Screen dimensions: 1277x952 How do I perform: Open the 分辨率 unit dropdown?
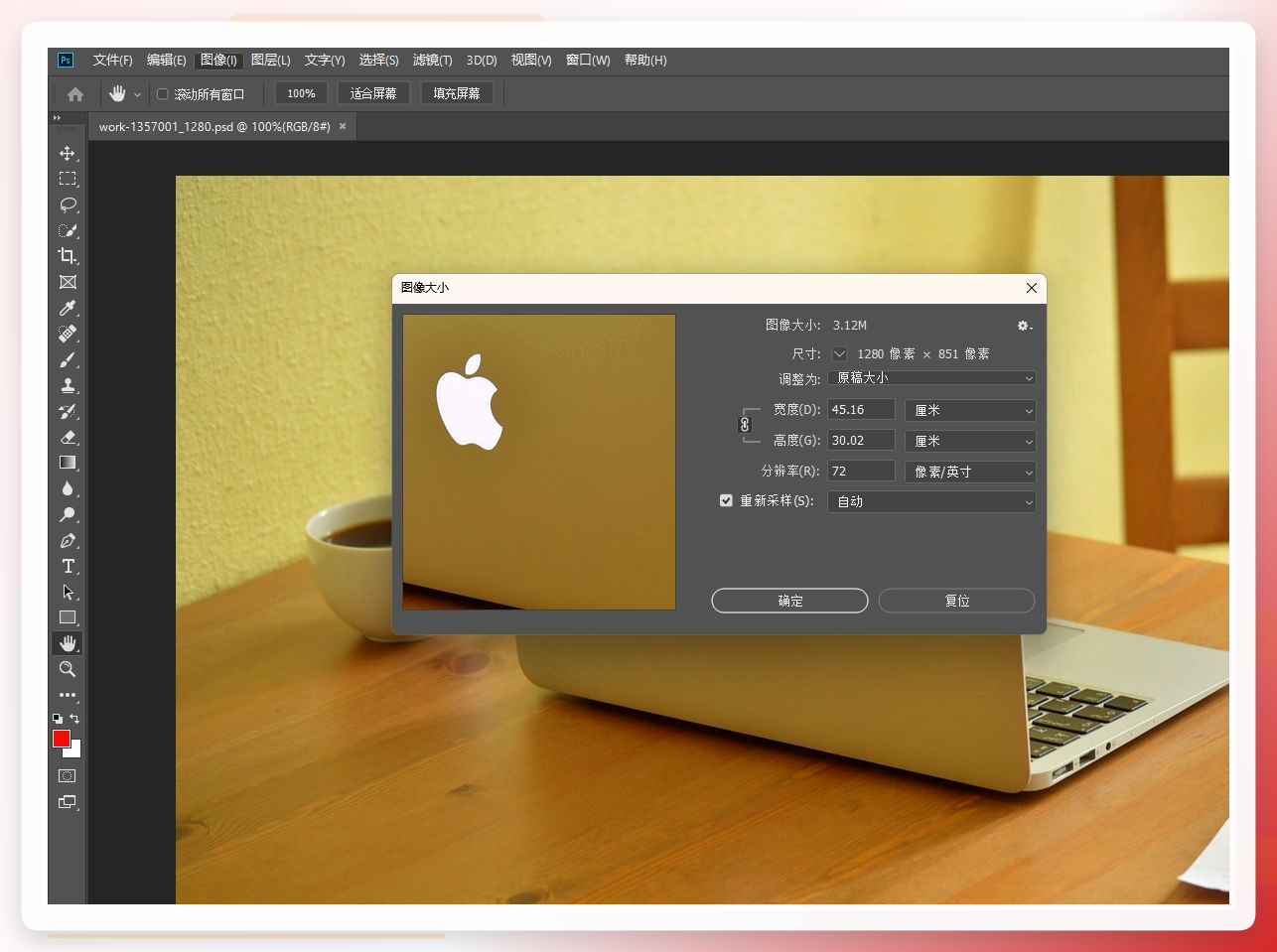[x=970, y=472]
